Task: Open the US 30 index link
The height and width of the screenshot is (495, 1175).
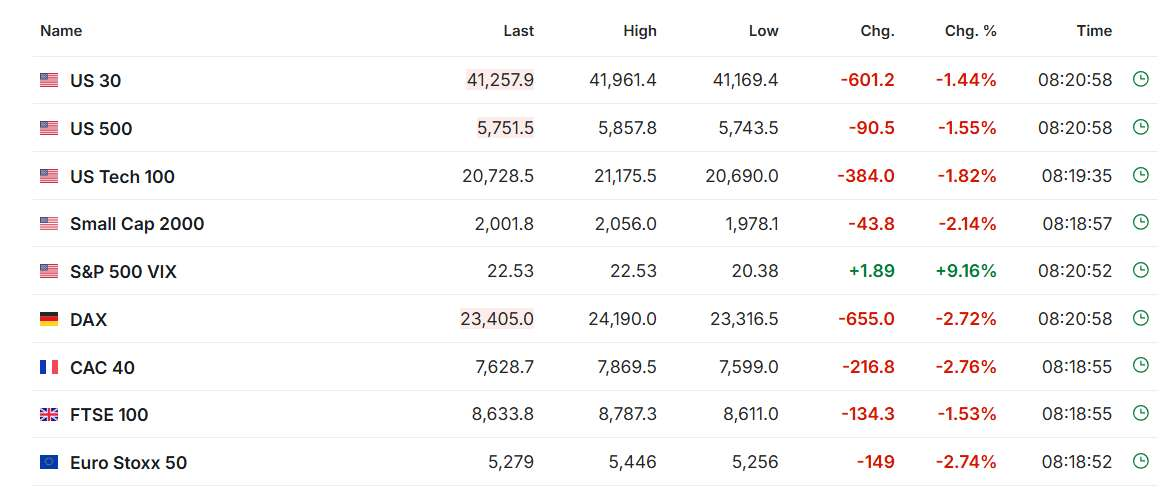Action: coord(95,80)
